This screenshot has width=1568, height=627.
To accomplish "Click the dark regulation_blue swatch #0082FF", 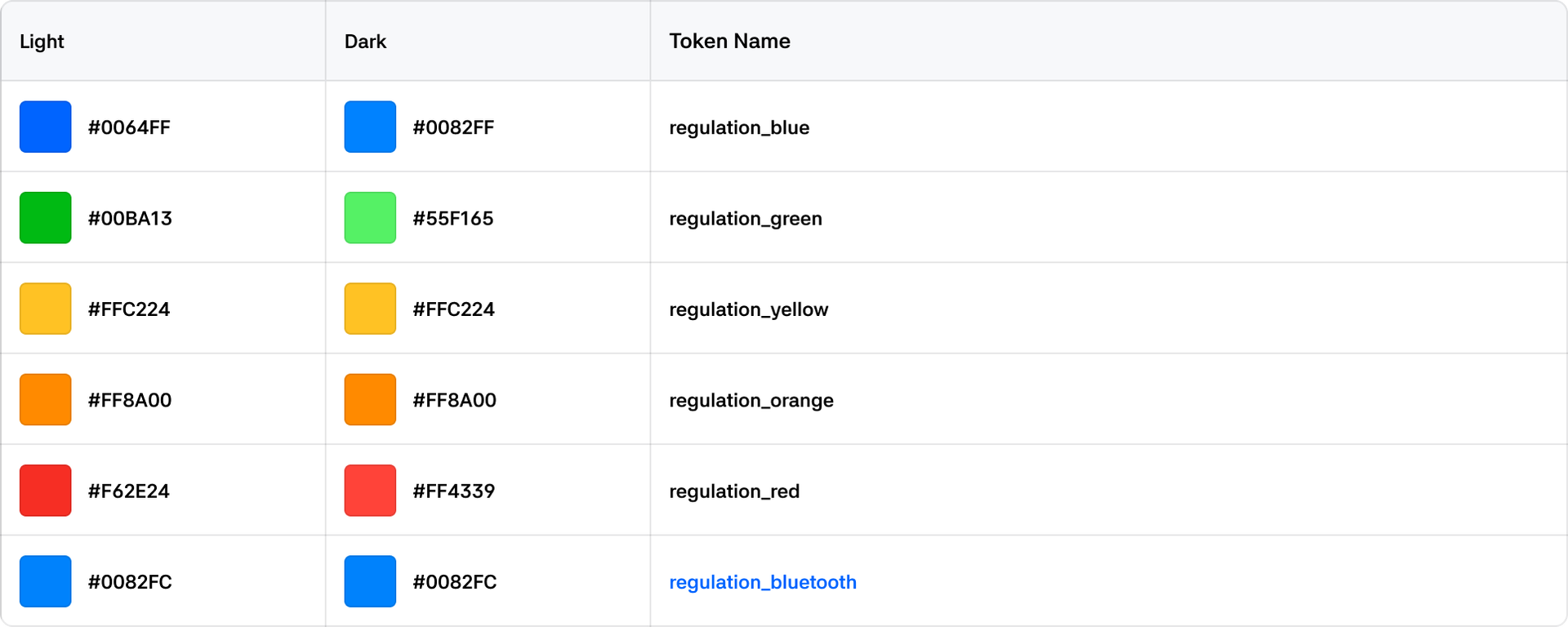I will (370, 127).
